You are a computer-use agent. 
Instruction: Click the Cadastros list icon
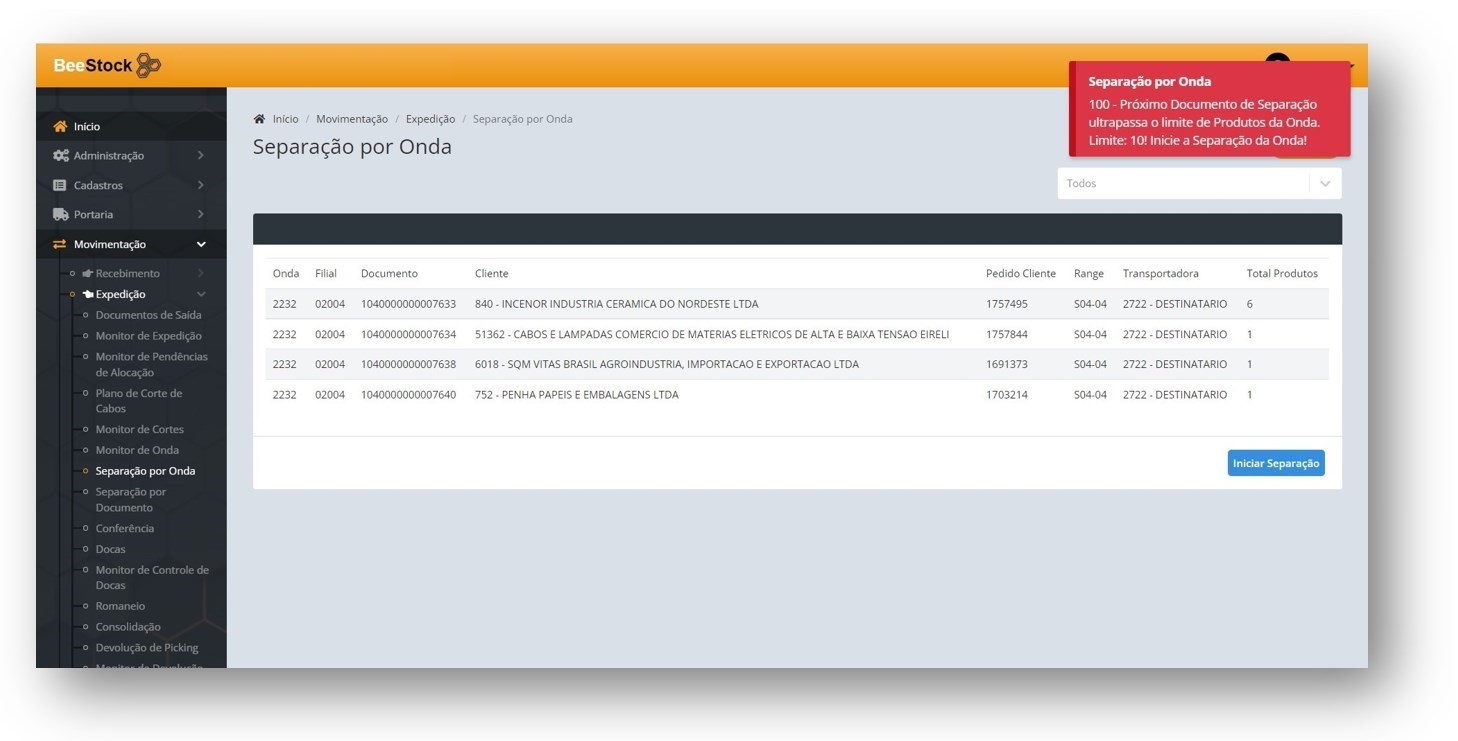coord(60,186)
